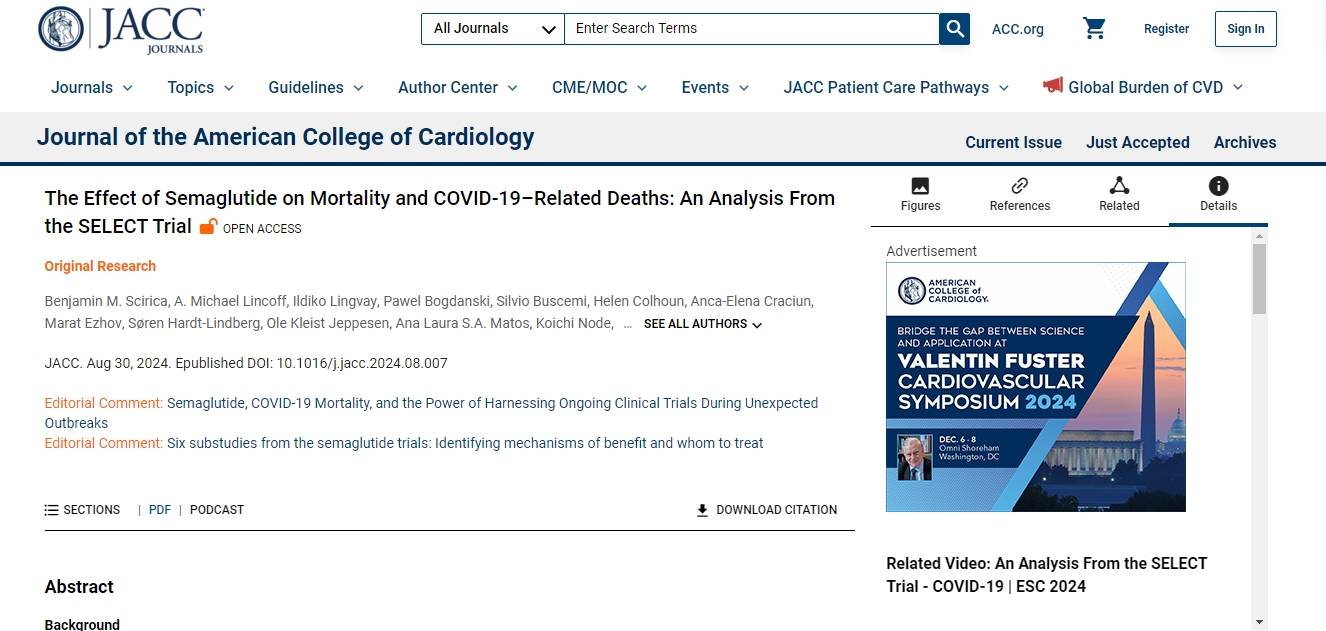
Task: Click the sidebar vertical scrollbar thumb
Action: 1259,278
